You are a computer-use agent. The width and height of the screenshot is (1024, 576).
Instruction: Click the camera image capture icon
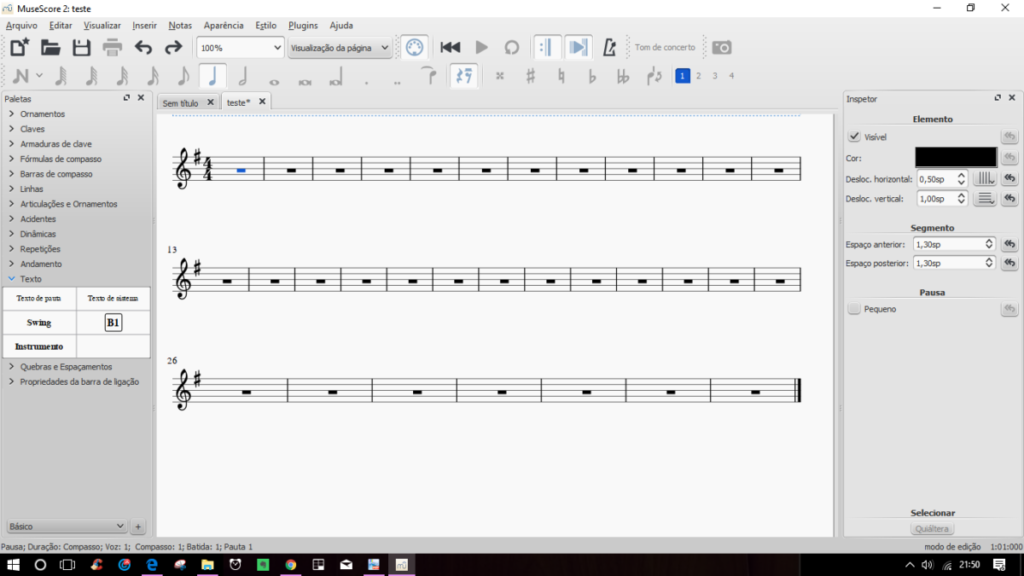click(721, 47)
